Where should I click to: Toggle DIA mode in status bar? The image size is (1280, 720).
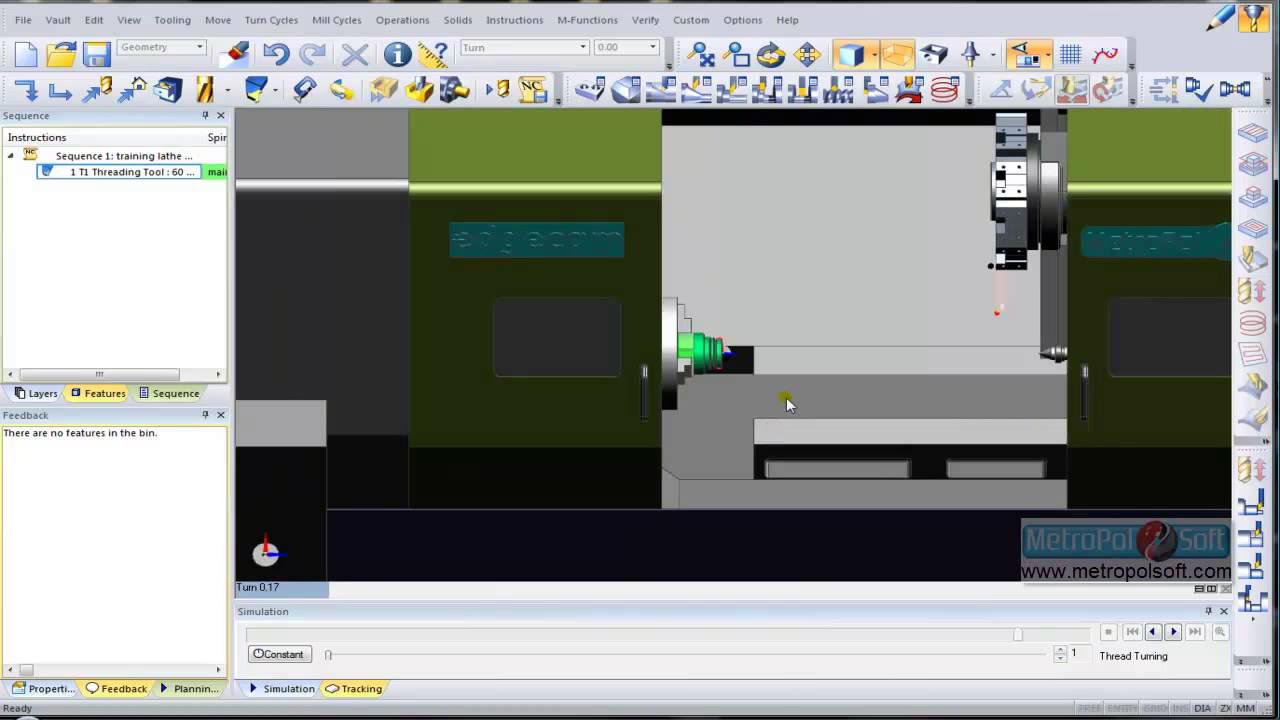pos(1202,708)
